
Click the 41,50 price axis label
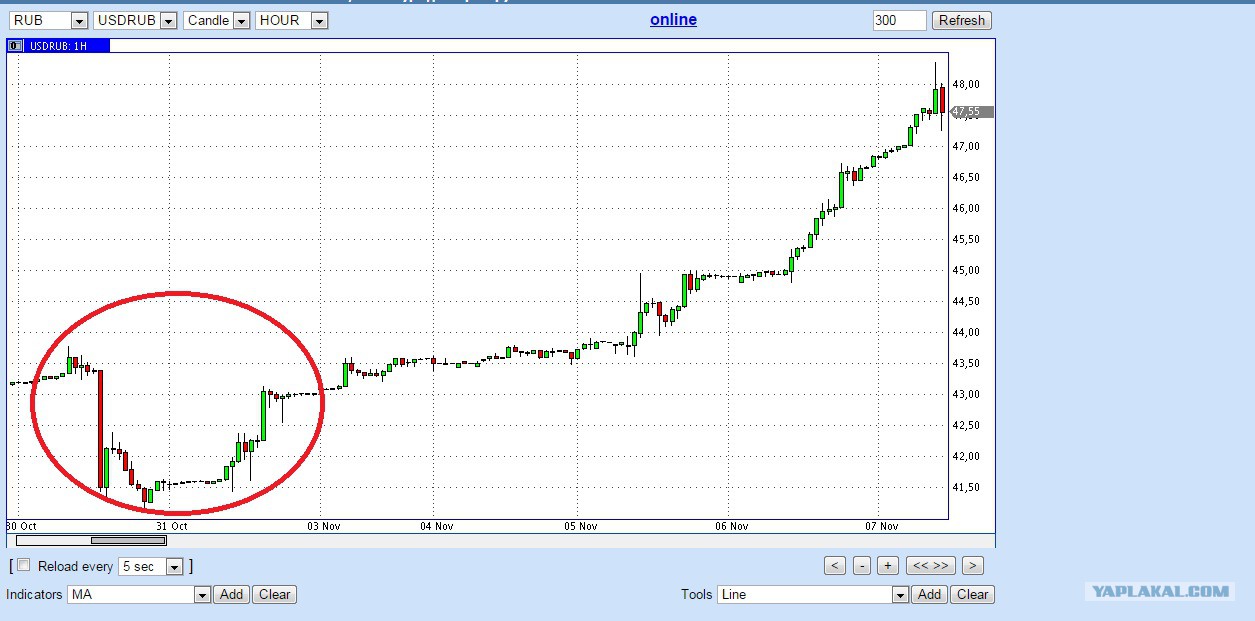coord(966,487)
